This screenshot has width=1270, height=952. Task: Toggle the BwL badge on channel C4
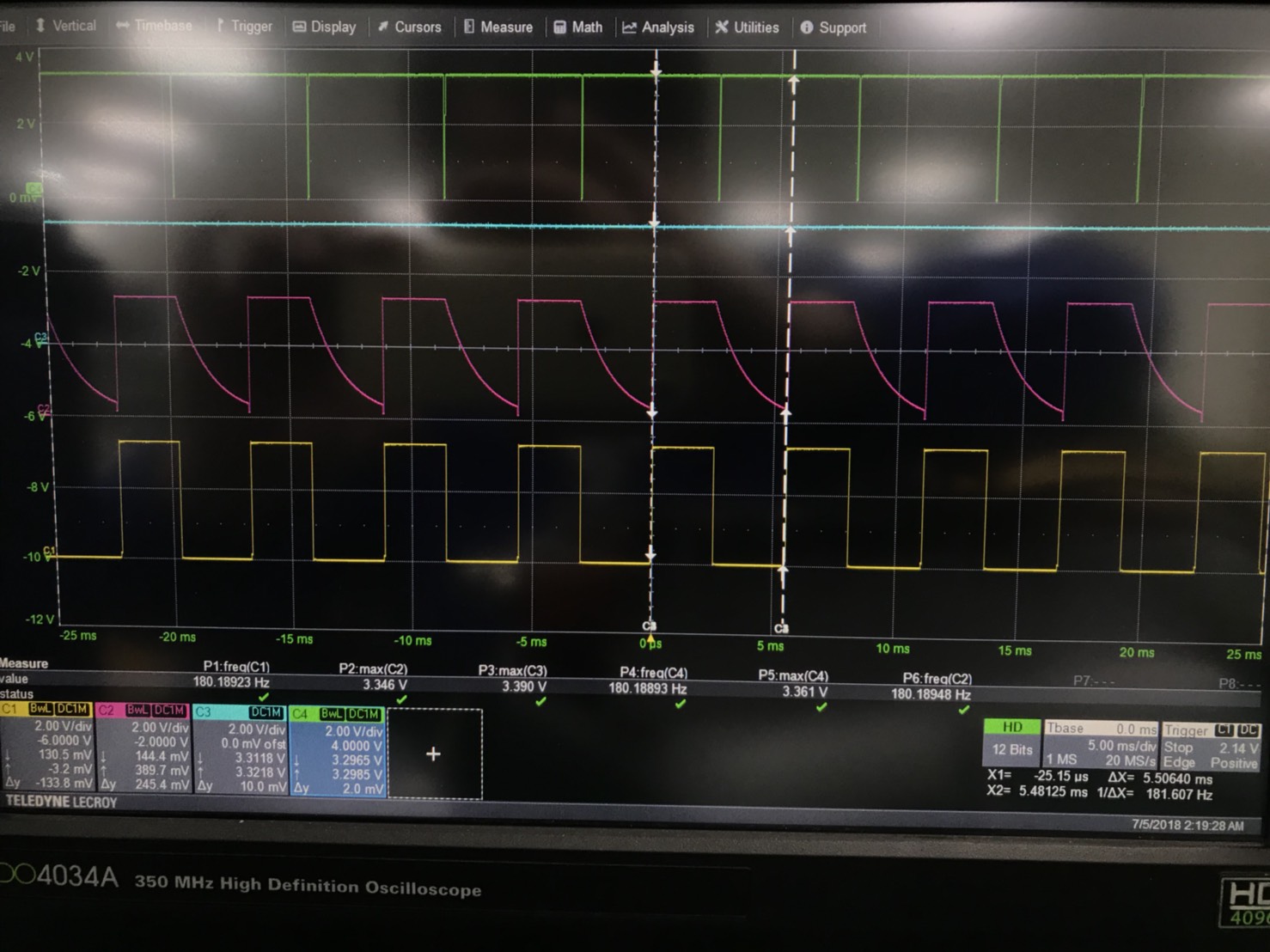tap(331, 713)
